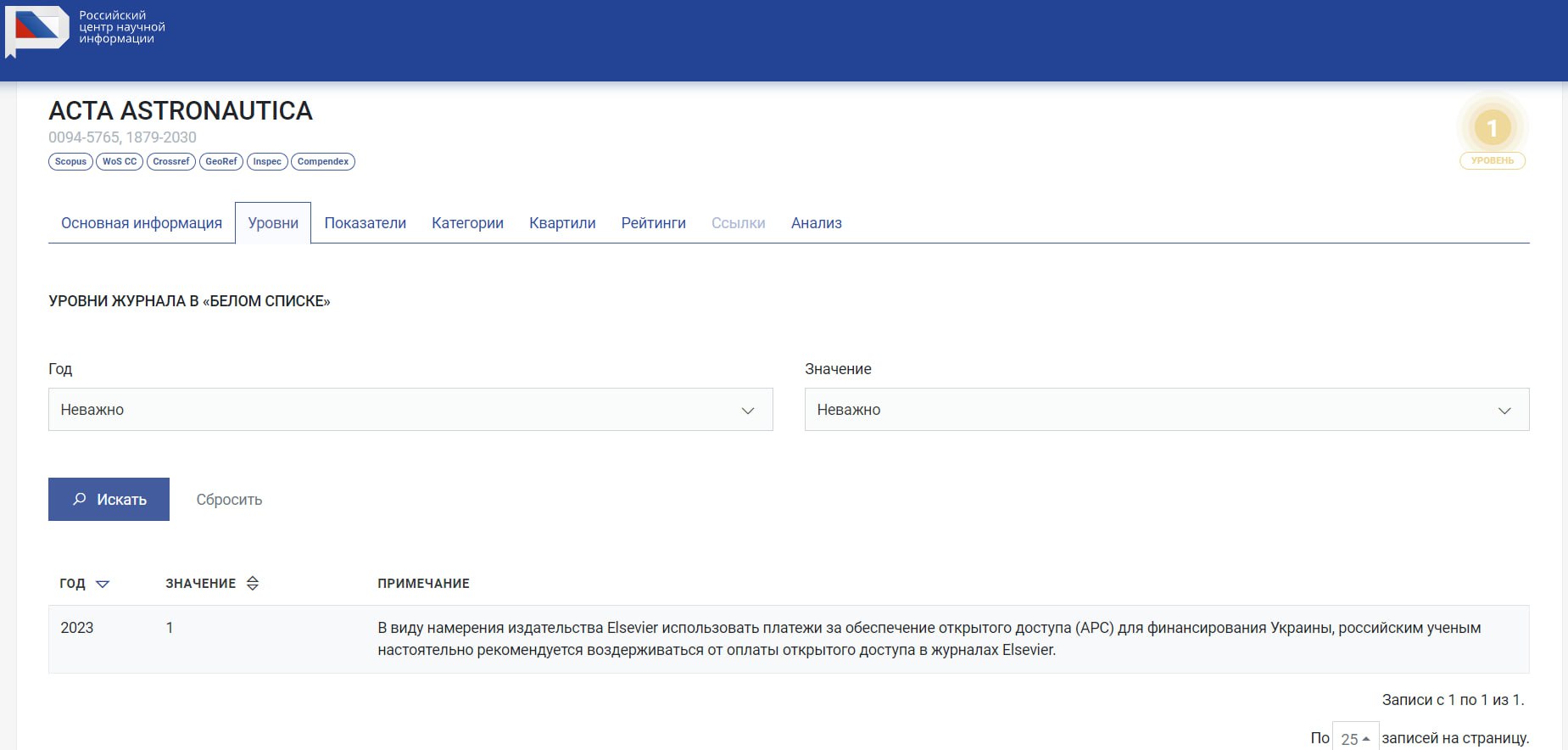Open the Анализ tab
Viewport: 1568px width, 750px height.
click(x=817, y=223)
